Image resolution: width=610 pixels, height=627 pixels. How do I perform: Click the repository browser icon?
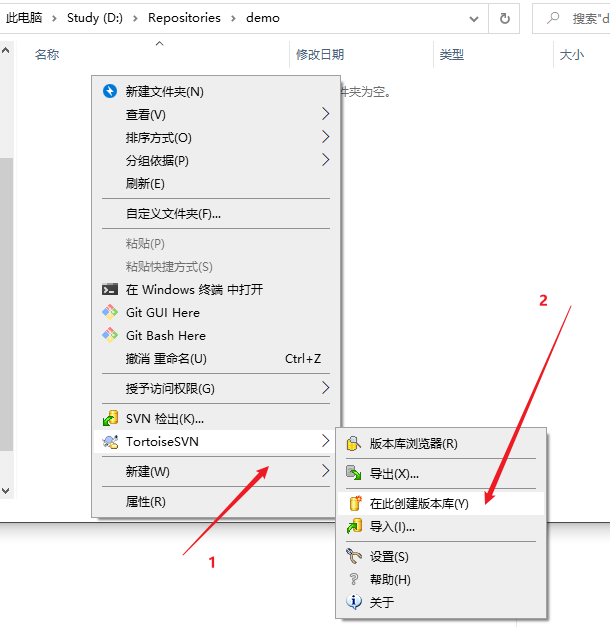click(x=354, y=443)
